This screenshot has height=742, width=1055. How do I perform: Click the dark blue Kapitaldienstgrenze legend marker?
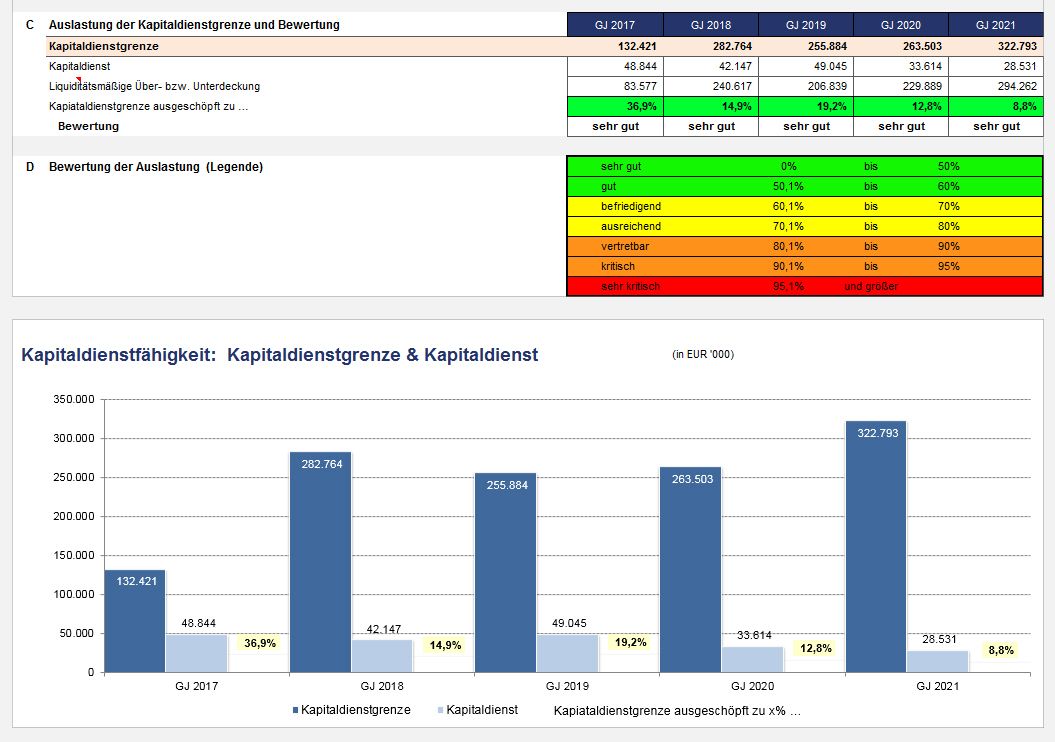pyautogui.click(x=295, y=711)
